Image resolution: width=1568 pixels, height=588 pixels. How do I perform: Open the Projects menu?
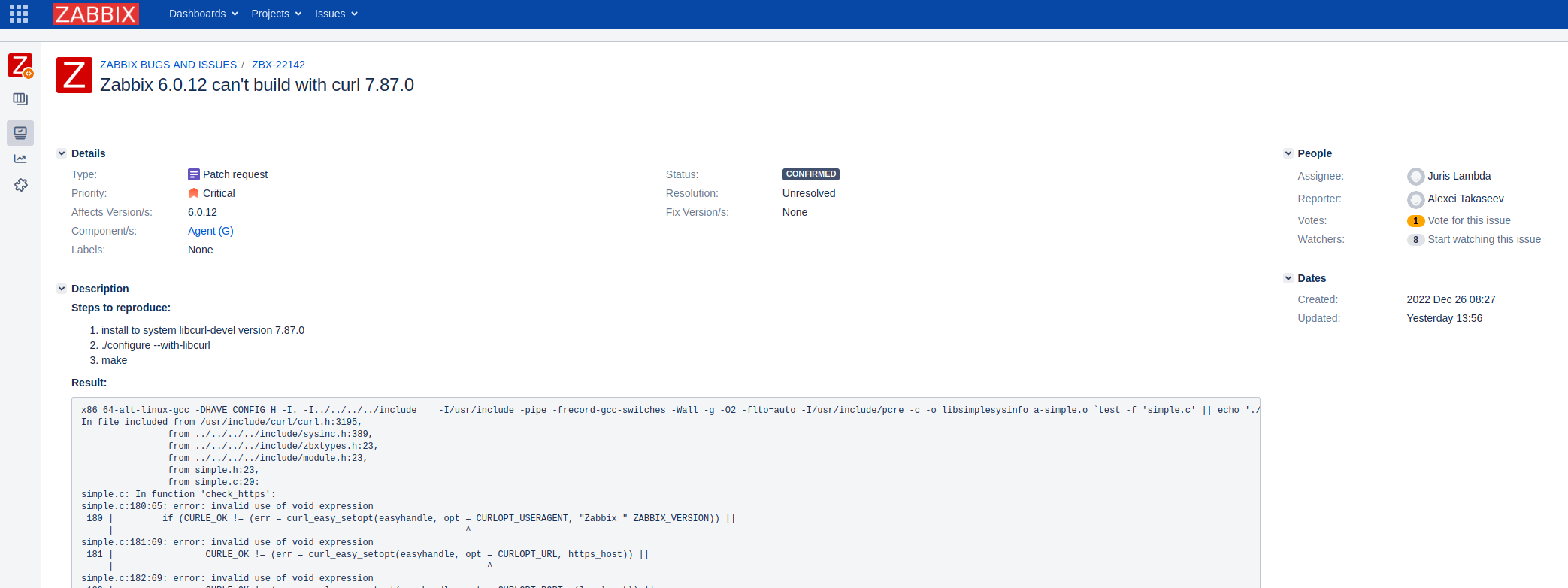click(x=276, y=14)
